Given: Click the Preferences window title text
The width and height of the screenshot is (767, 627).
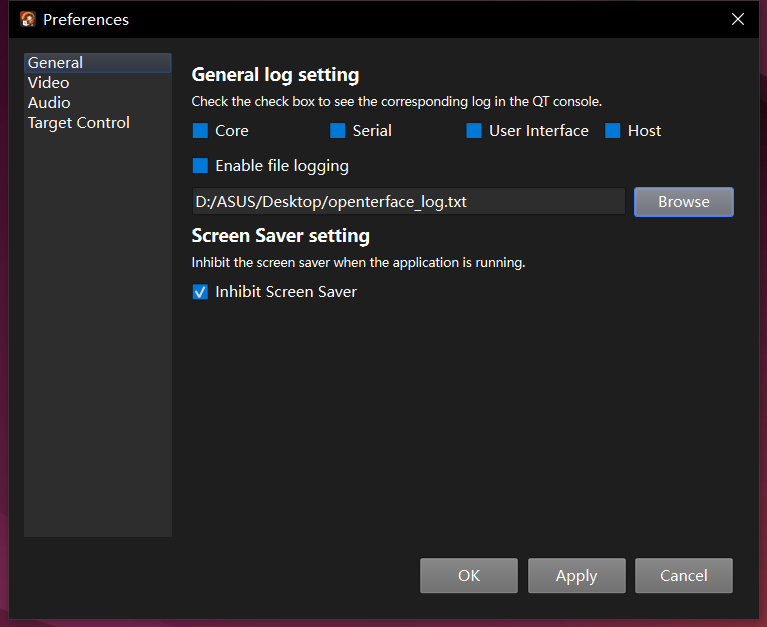Looking at the screenshot, I should pyautogui.click(x=86, y=19).
